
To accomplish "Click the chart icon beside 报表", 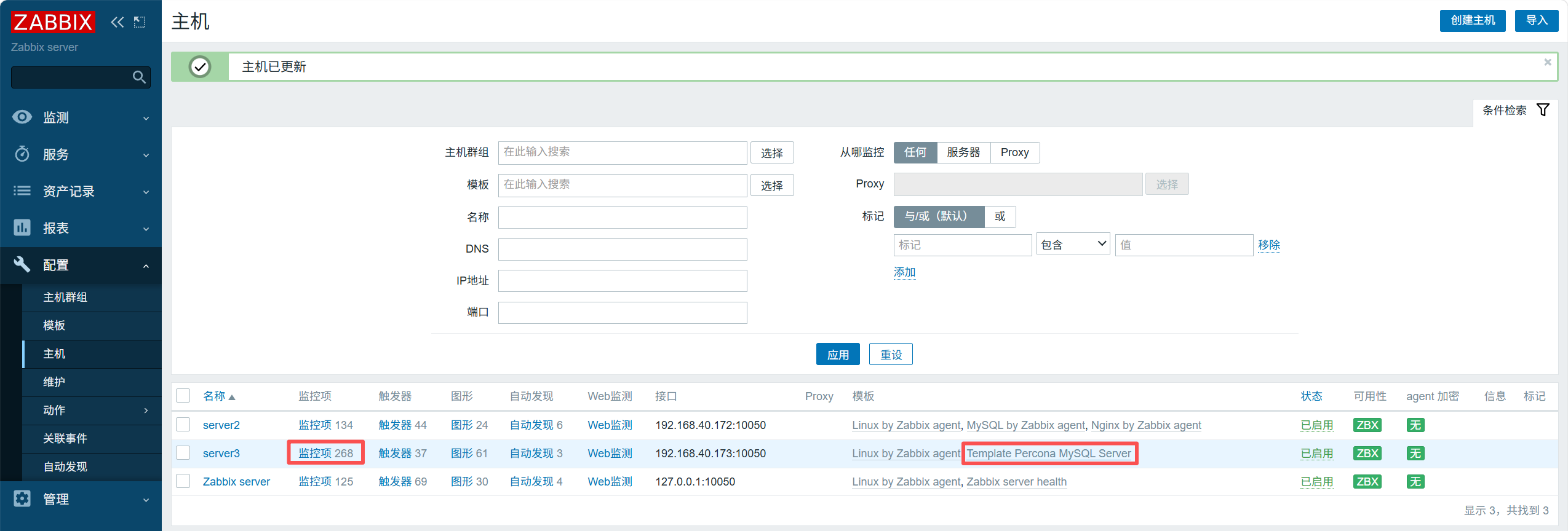I will (22, 227).
